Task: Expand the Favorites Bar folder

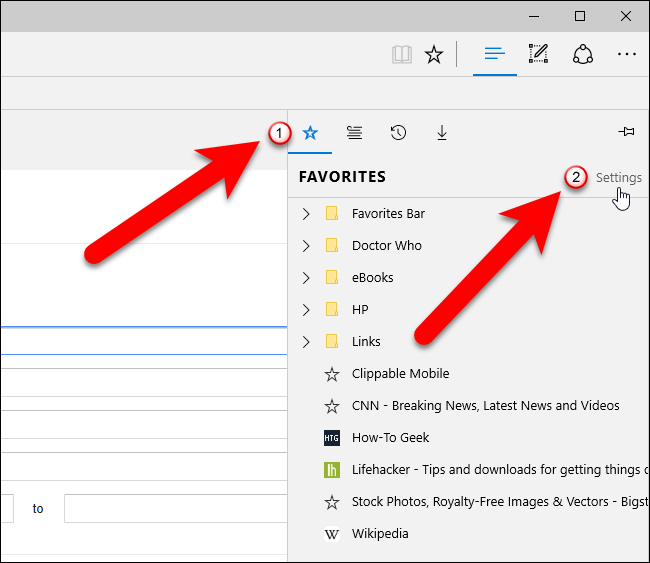Action: coord(307,213)
